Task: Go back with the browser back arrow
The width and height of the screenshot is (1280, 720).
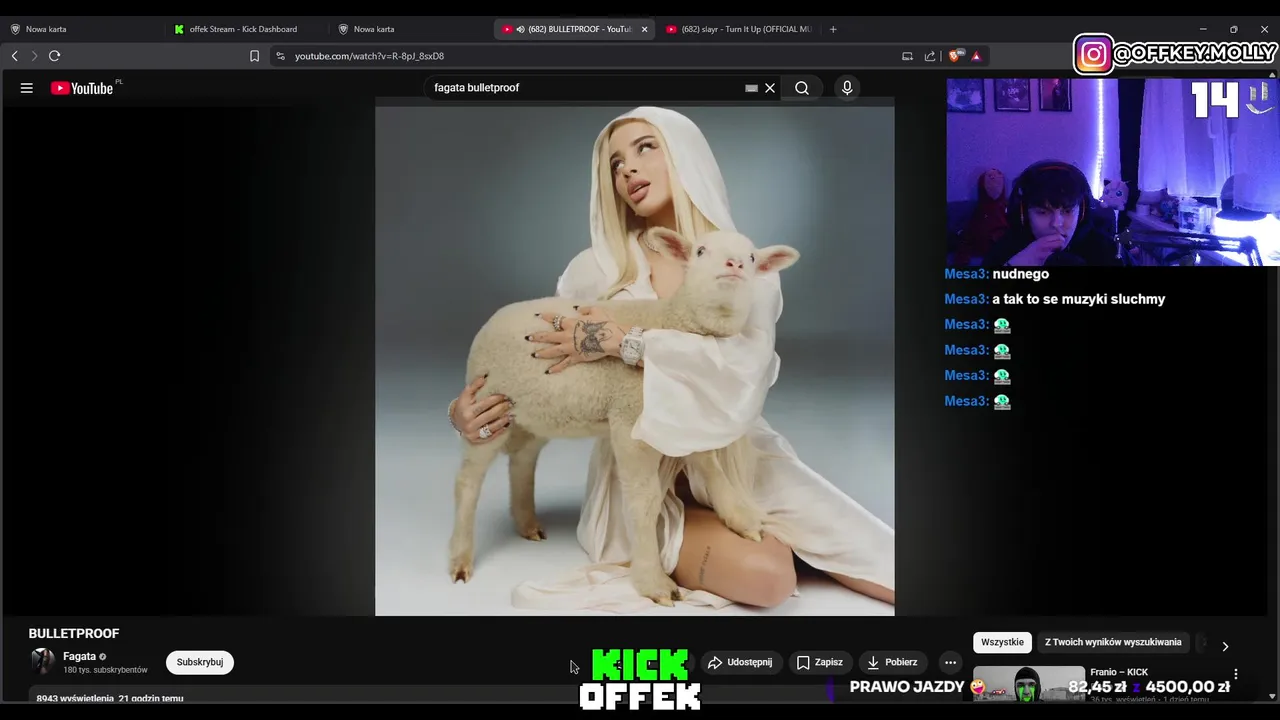Action: click(15, 56)
